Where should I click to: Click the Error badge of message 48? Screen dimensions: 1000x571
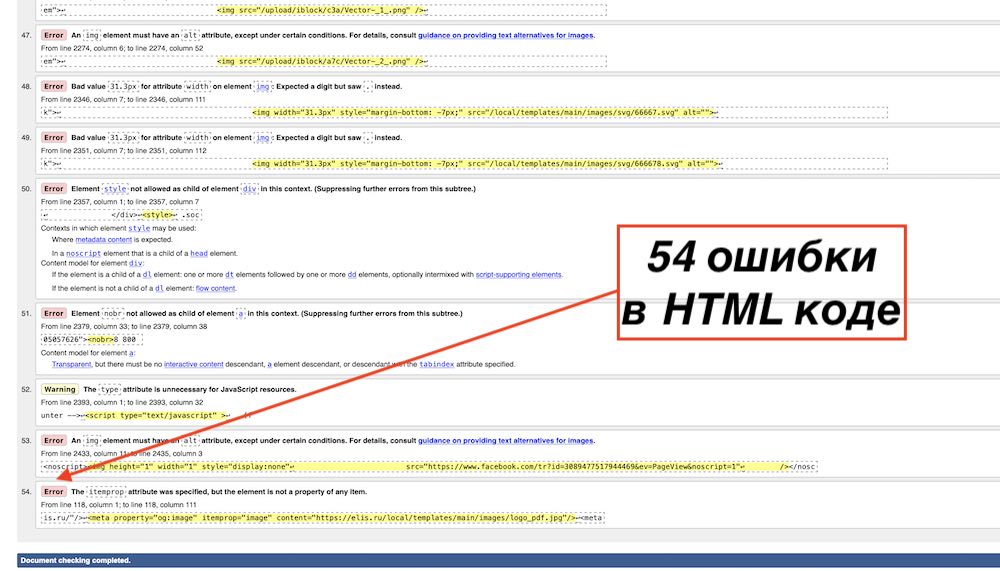pyautogui.click(x=54, y=86)
